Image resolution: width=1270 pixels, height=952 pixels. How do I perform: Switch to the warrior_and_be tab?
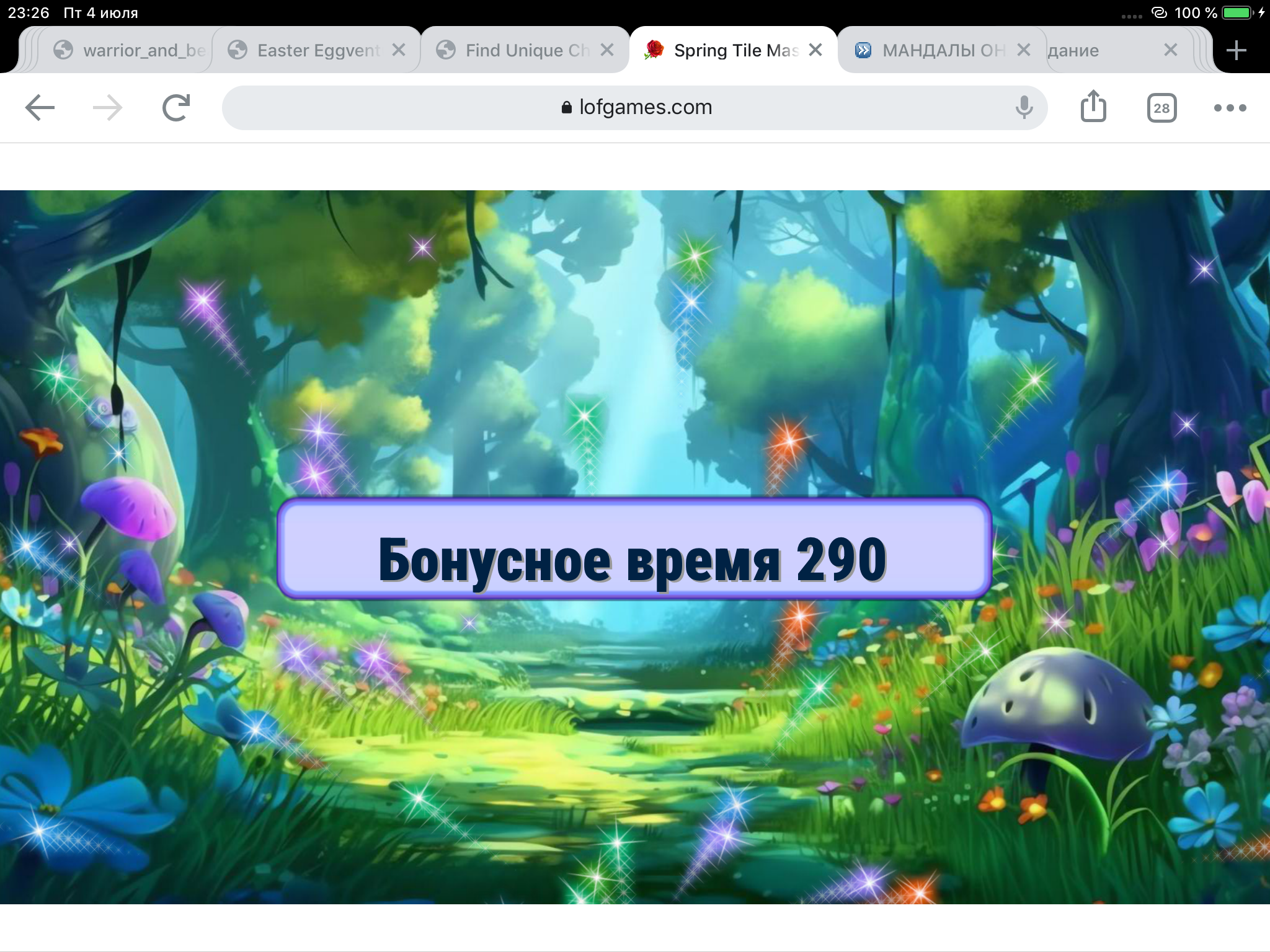(130, 50)
